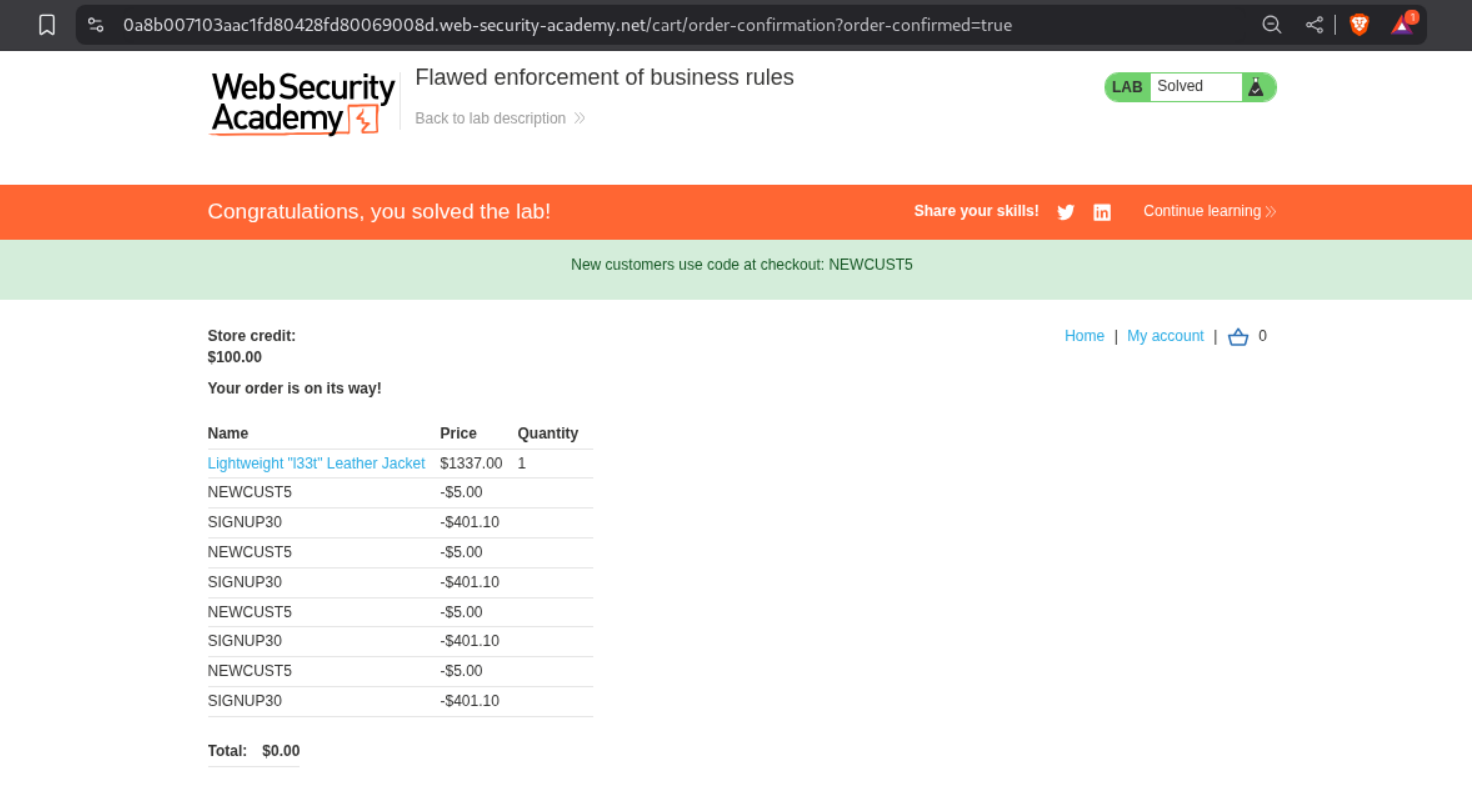Share the result via Twitter icon
The width and height of the screenshot is (1472, 798).
pos(1066,212)
